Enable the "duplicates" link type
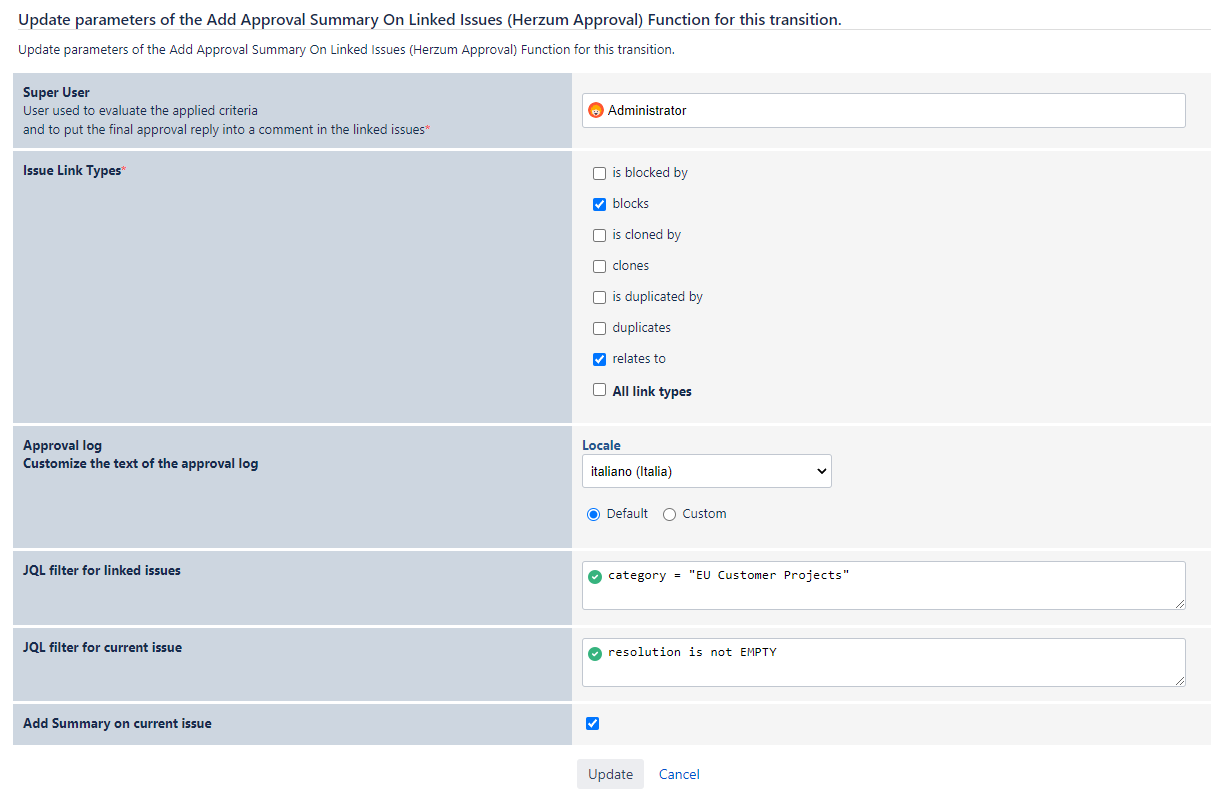1211x812 pixels. click(x=600, y=328)
